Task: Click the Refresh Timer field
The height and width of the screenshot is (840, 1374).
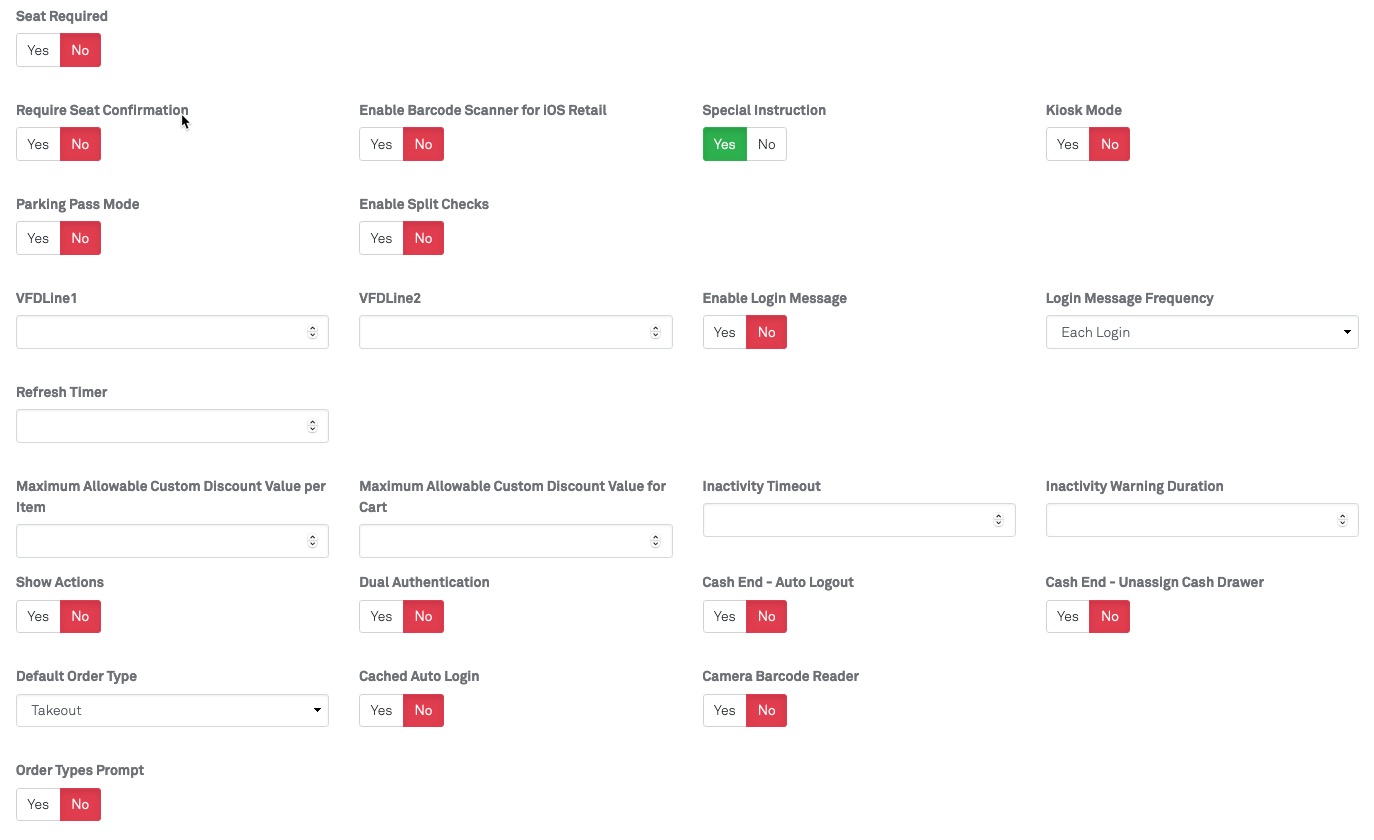Action: tap(162, 426)
